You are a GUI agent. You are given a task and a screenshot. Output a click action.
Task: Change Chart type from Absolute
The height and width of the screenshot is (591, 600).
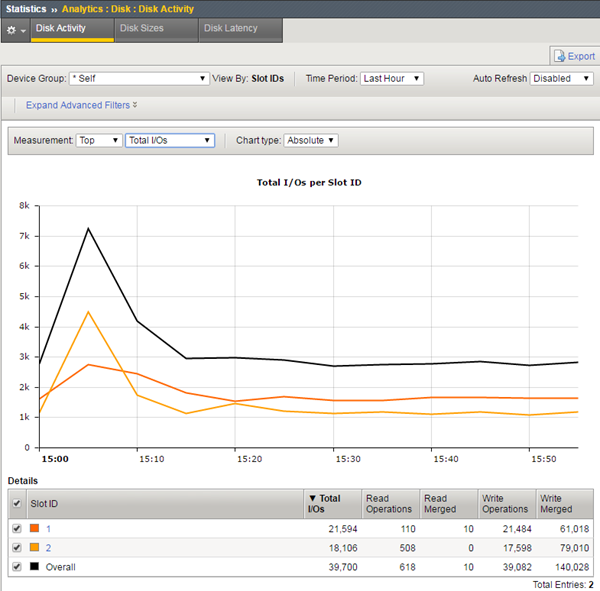click(311, 141)
